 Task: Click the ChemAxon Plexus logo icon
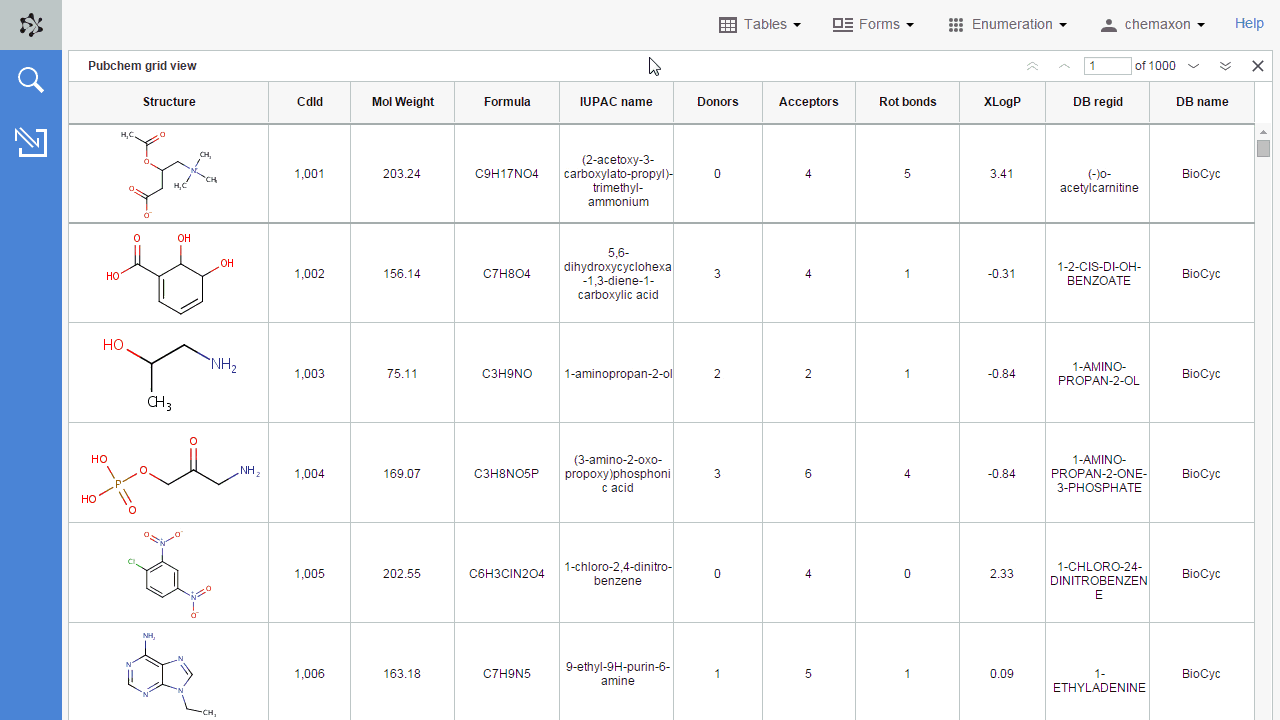31,24
